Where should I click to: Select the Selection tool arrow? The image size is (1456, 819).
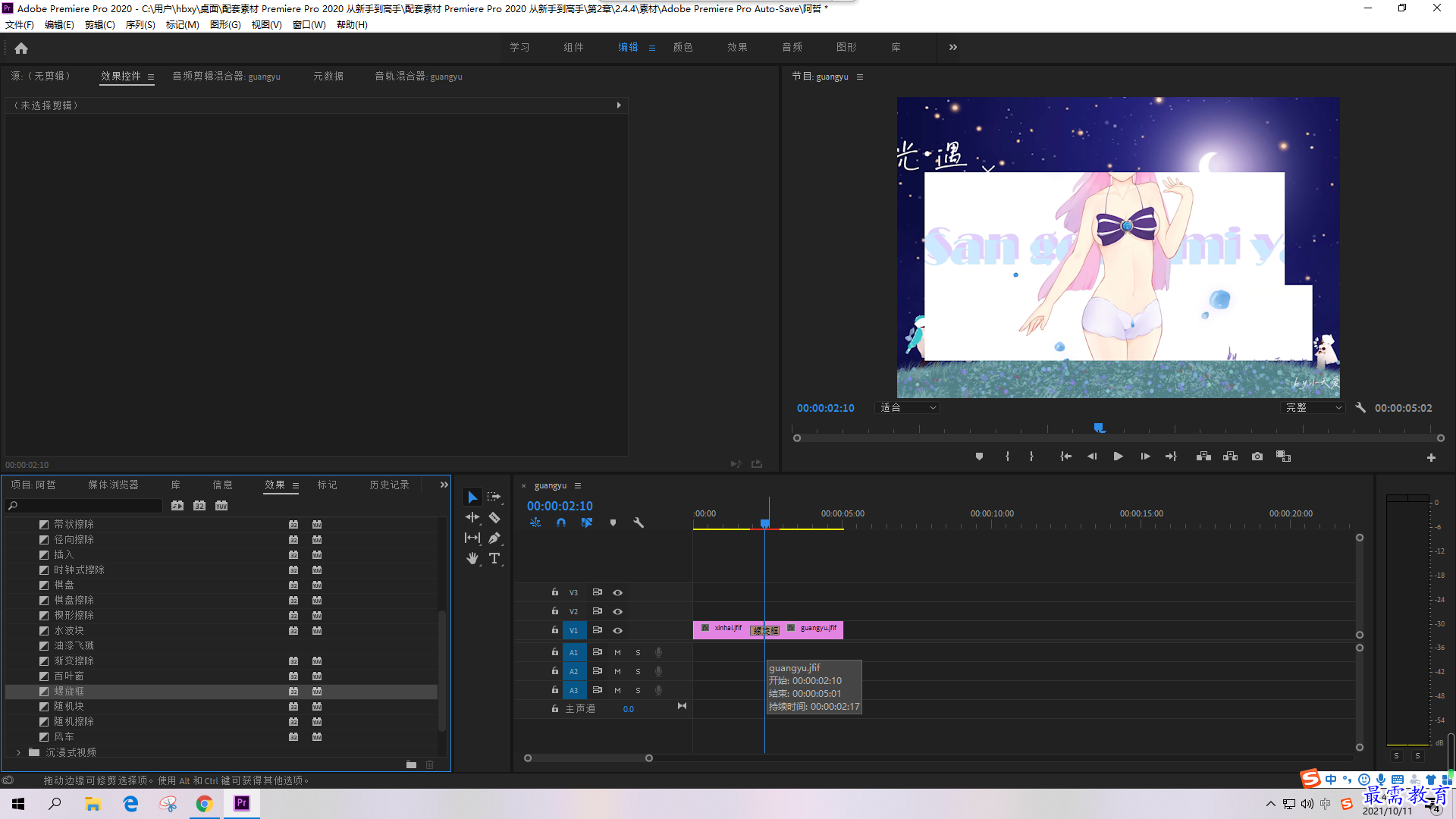pos(472,497)
